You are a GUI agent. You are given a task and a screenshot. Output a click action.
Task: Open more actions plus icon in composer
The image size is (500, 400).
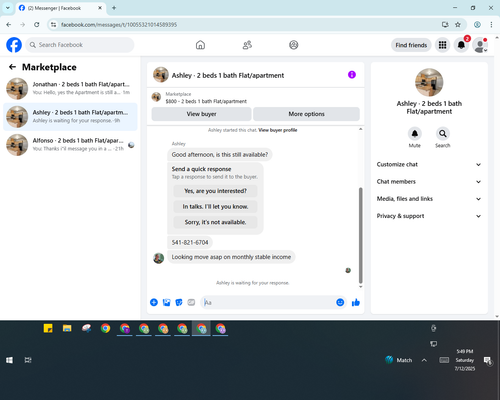(154, 302)
